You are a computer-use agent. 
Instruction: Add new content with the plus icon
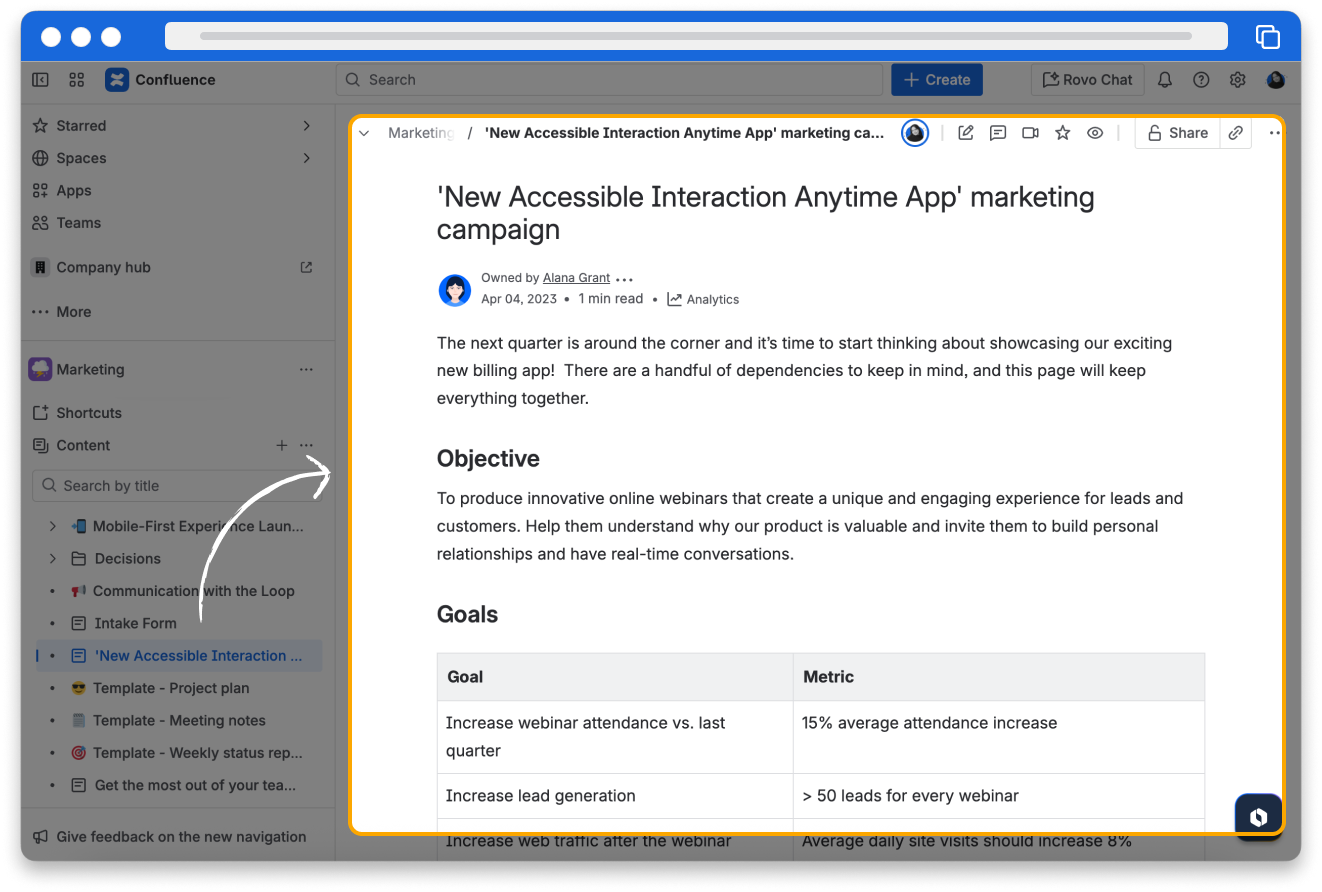click(x=282, y=446)
